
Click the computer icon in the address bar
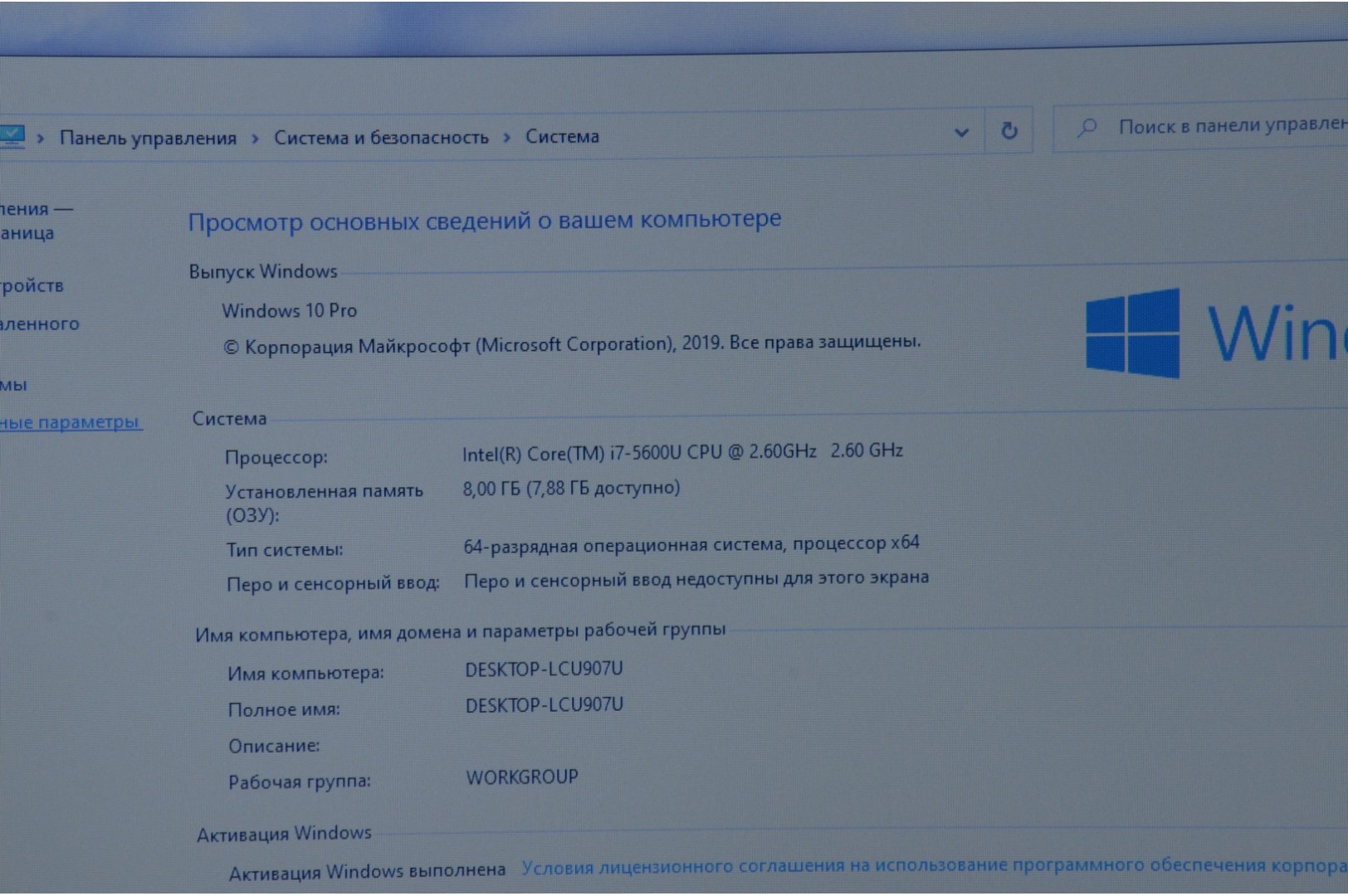[x=12, y=136]
